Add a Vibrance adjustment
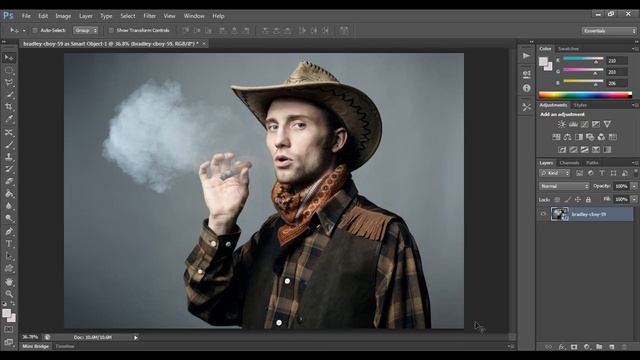The image size is (640, 360). [607, 124]
